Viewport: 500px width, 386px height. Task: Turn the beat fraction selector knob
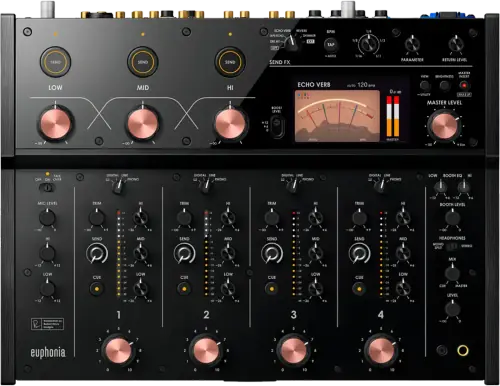[369, 45]
